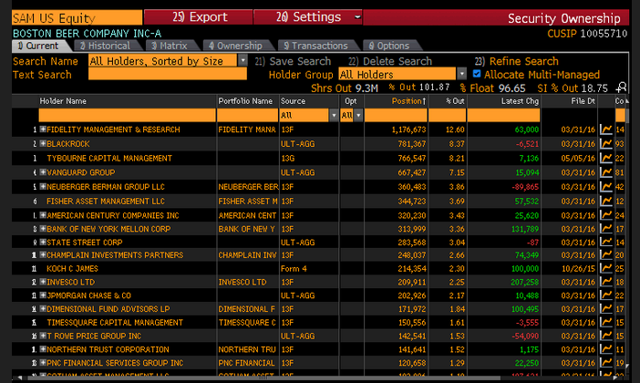Click Delete Search
This screenshot has height=383, width=640.
tap(390, 61)
